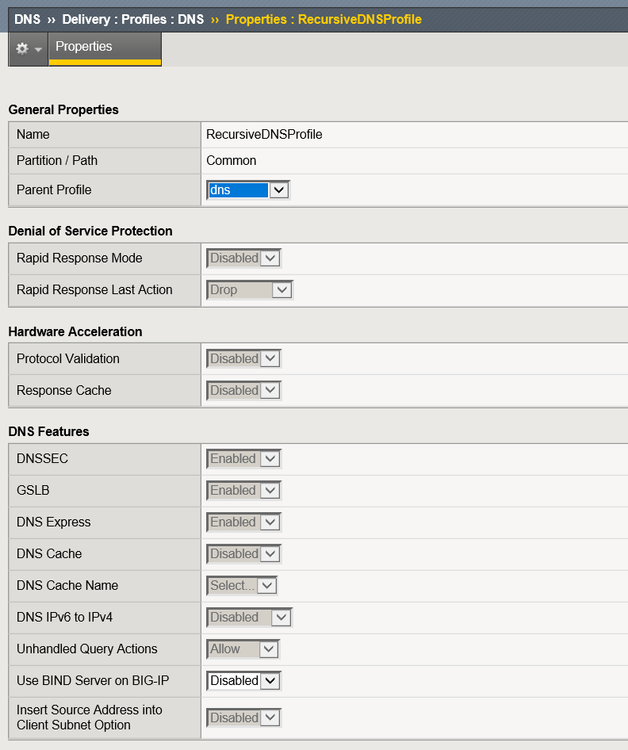Screen dimensions: 628x750
Task: Click the Properties : RecursiveDNSProfile breadcrumb text
Action: click(x=323, y=19)
